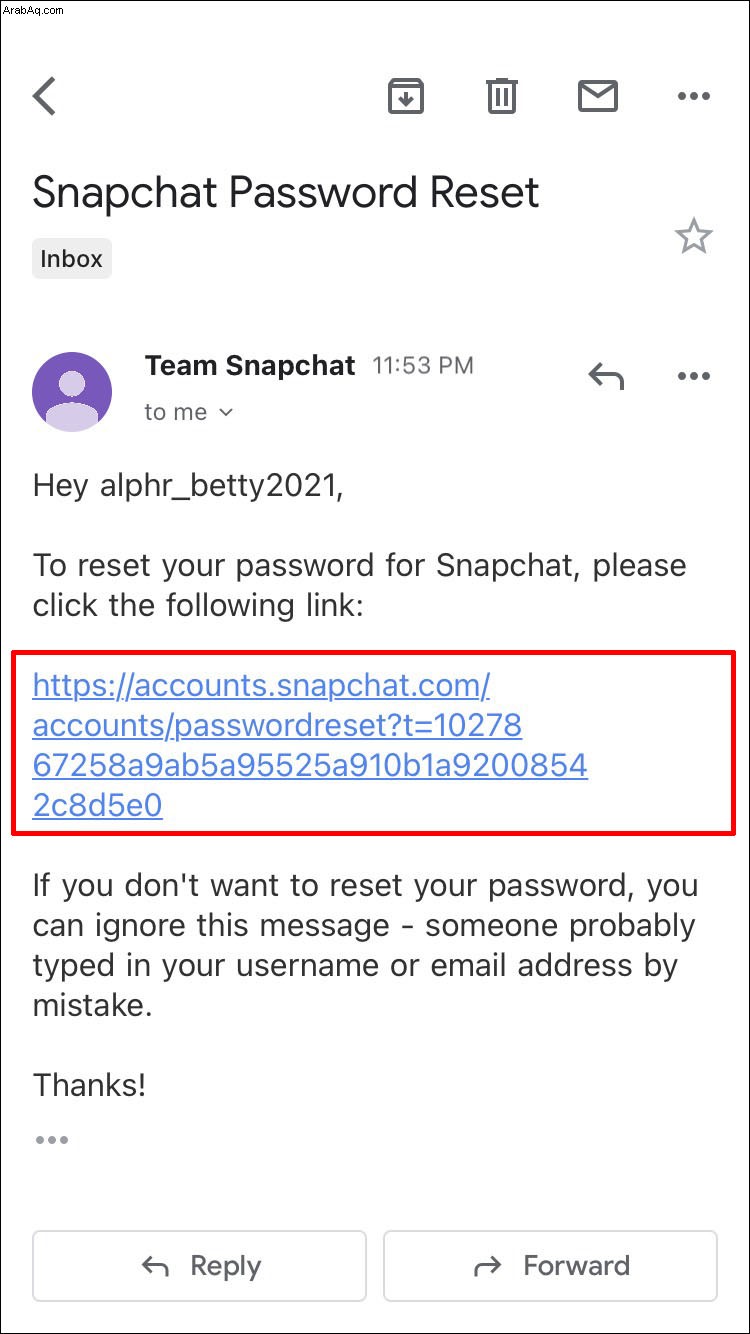The height and width of the screenshot is (1334, 750).
Task: Delete the email using the trash icon
Action: [502, 96]
